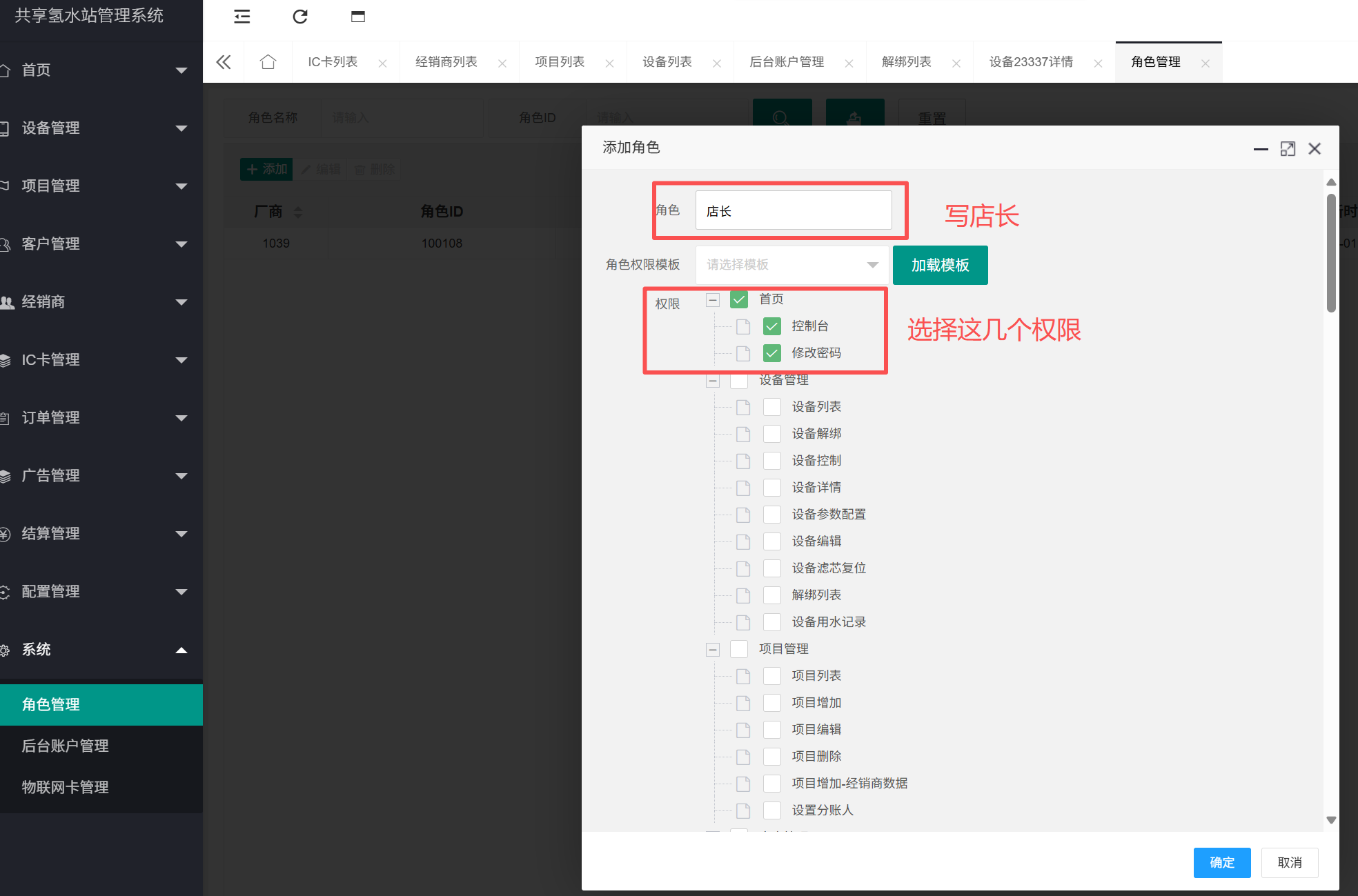Check the 设备列表 permission checkbox
Screen dimensions: 1358x896
772,407
